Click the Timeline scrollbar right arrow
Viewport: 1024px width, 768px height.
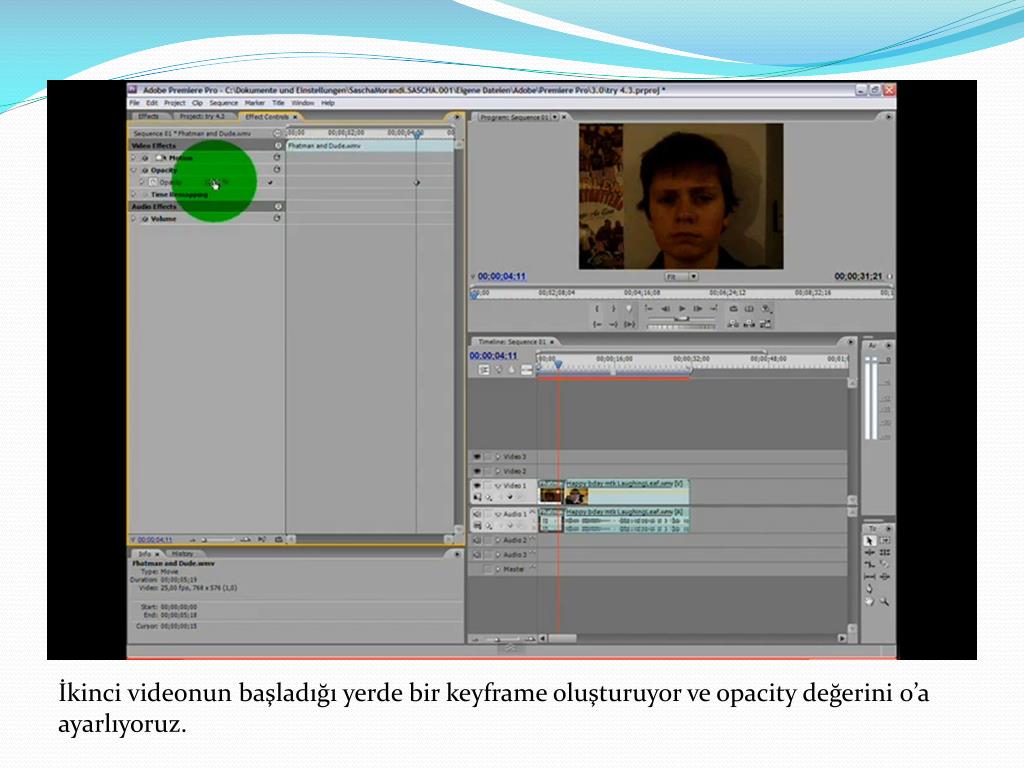[x=842, y=638]
